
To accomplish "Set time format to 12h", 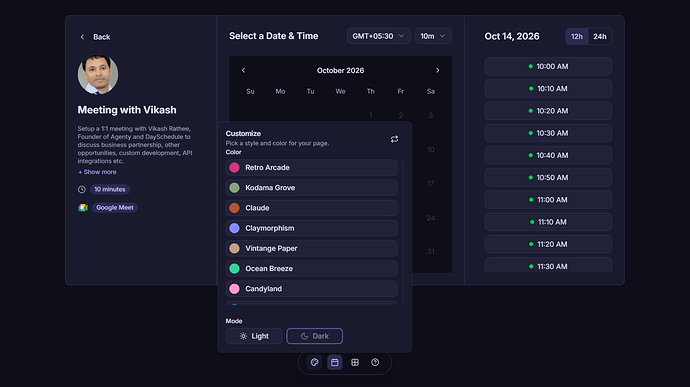I will click(x=577, y=37).
